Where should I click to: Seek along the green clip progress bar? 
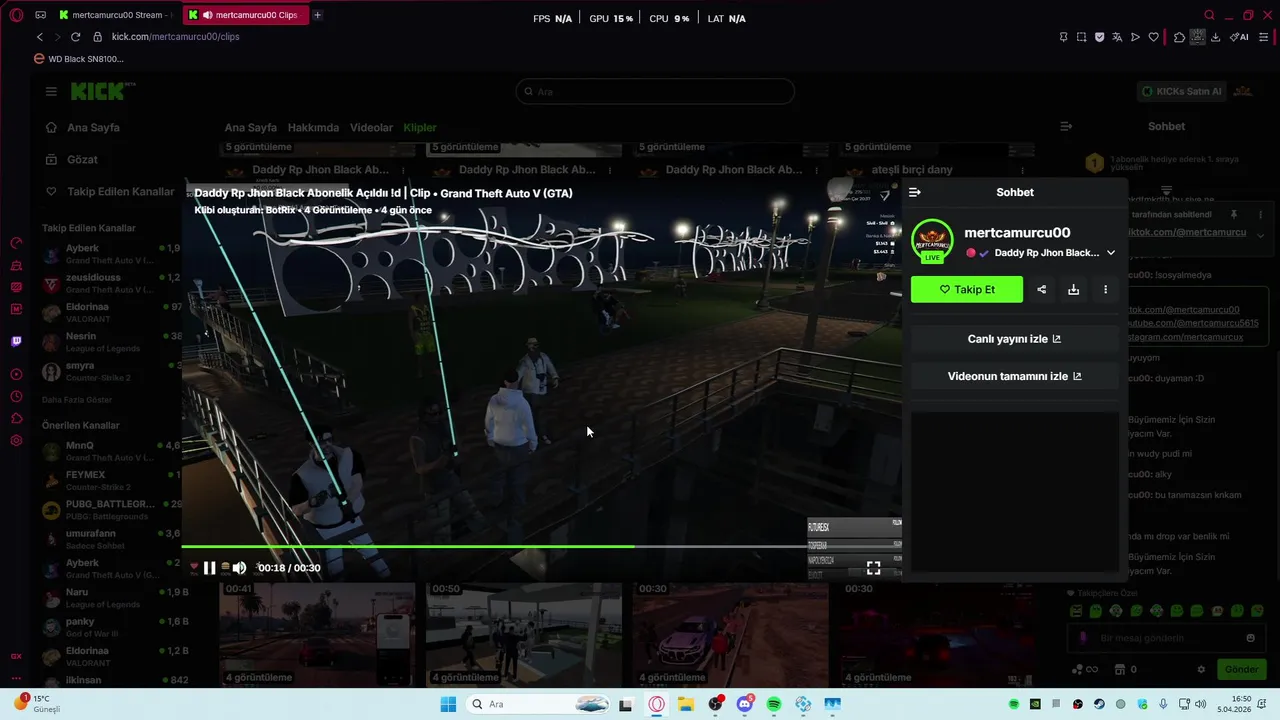(541, 546)
